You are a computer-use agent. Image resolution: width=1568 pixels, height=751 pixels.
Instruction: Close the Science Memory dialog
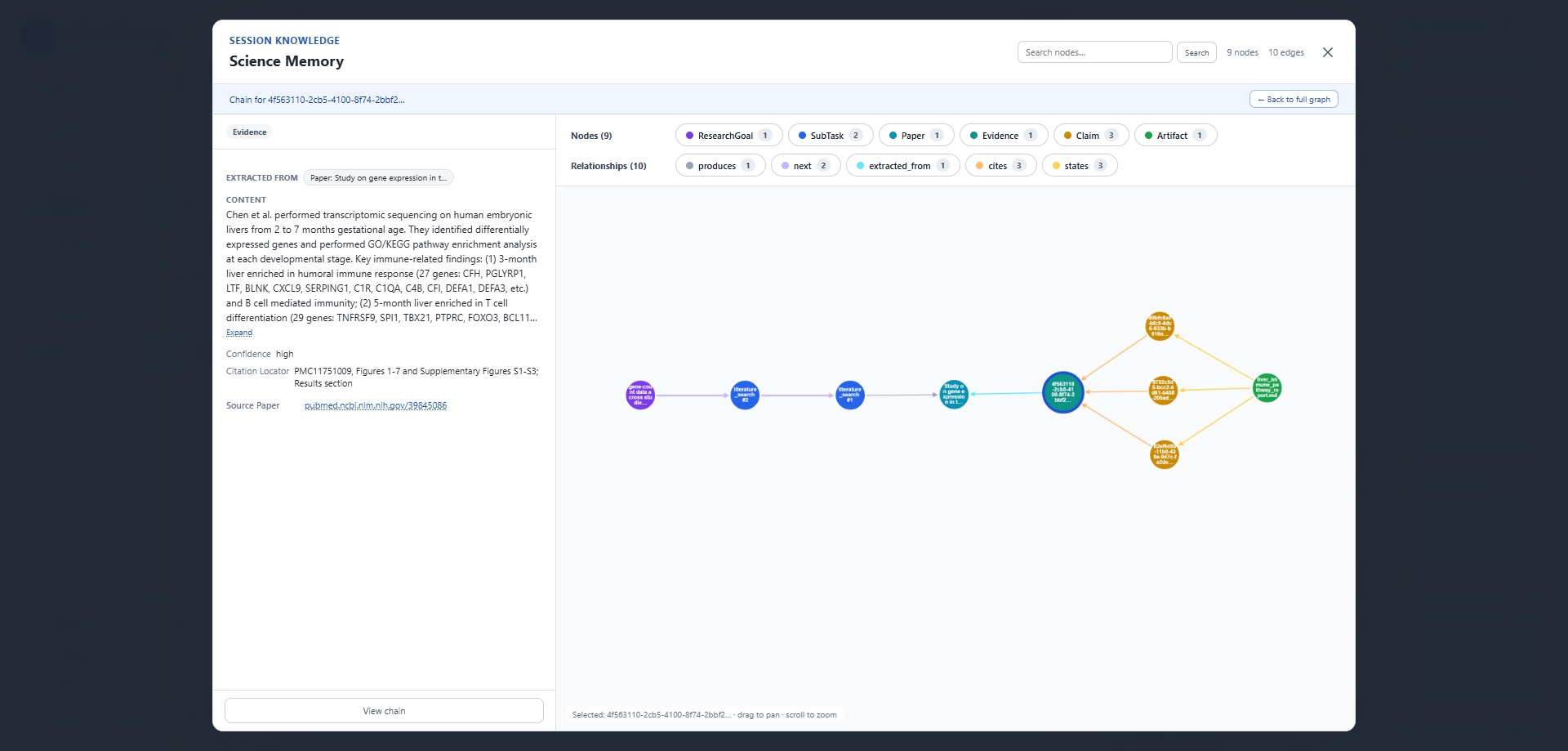[1328, 52]
